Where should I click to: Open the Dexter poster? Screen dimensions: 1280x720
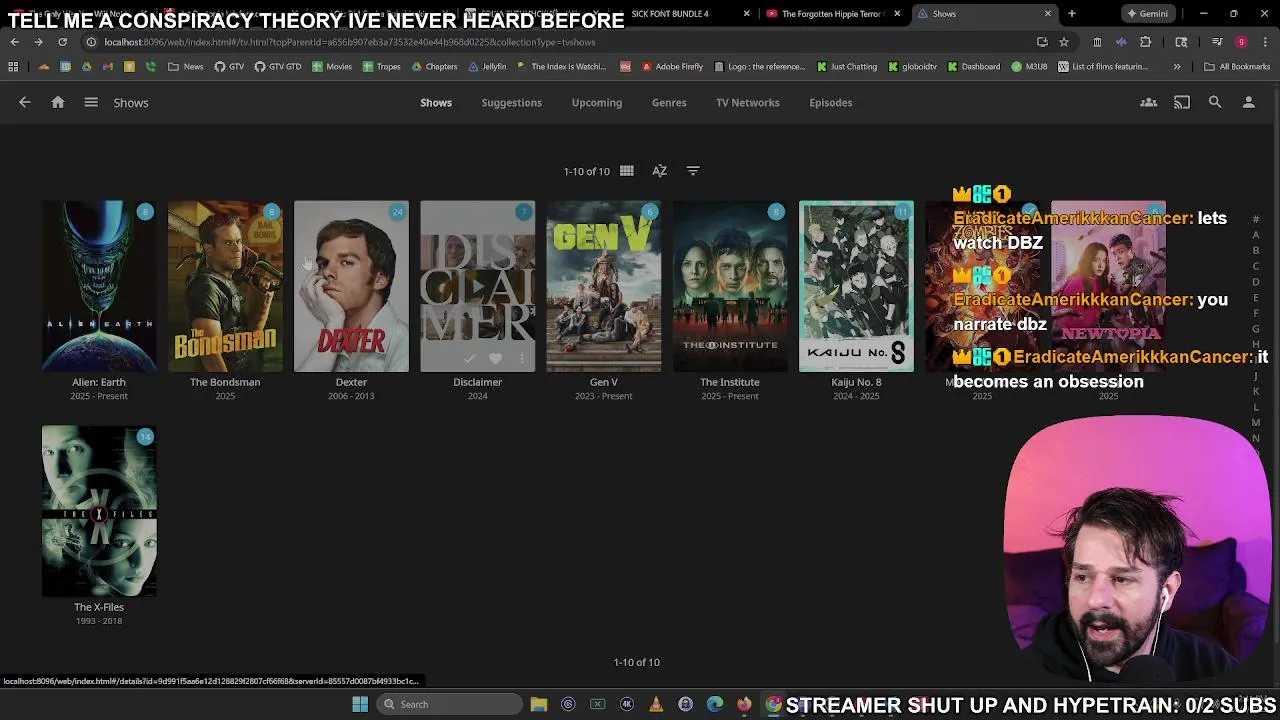click(351, 286)
